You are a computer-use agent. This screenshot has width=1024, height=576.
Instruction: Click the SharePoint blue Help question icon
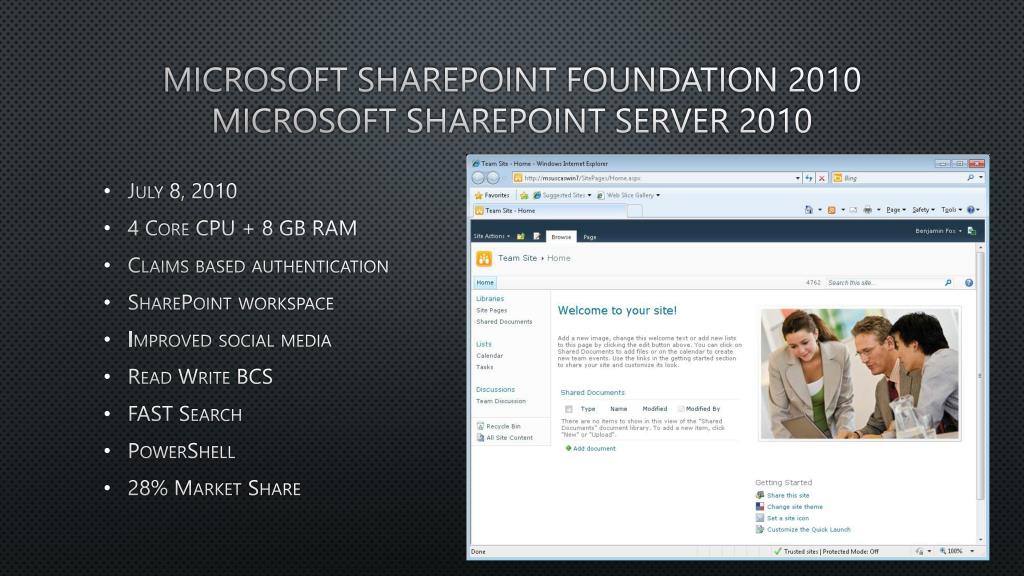pyautogui.click(x=969, y=283)
